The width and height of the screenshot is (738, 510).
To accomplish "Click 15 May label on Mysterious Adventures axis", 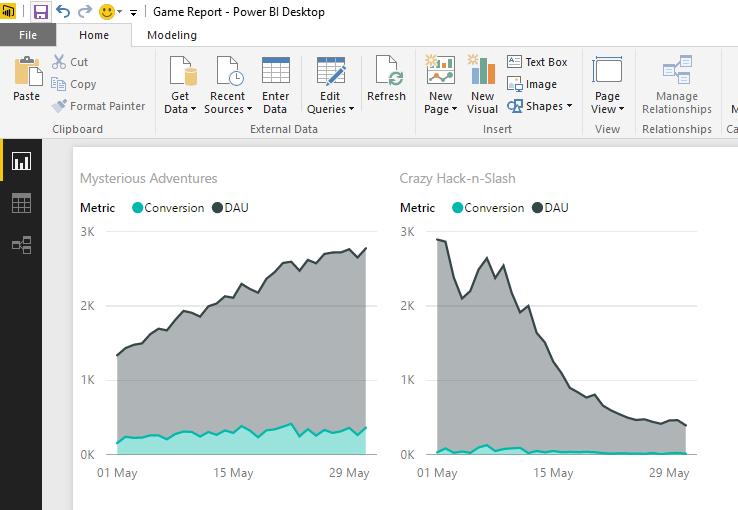I will (x=233, y=473).
